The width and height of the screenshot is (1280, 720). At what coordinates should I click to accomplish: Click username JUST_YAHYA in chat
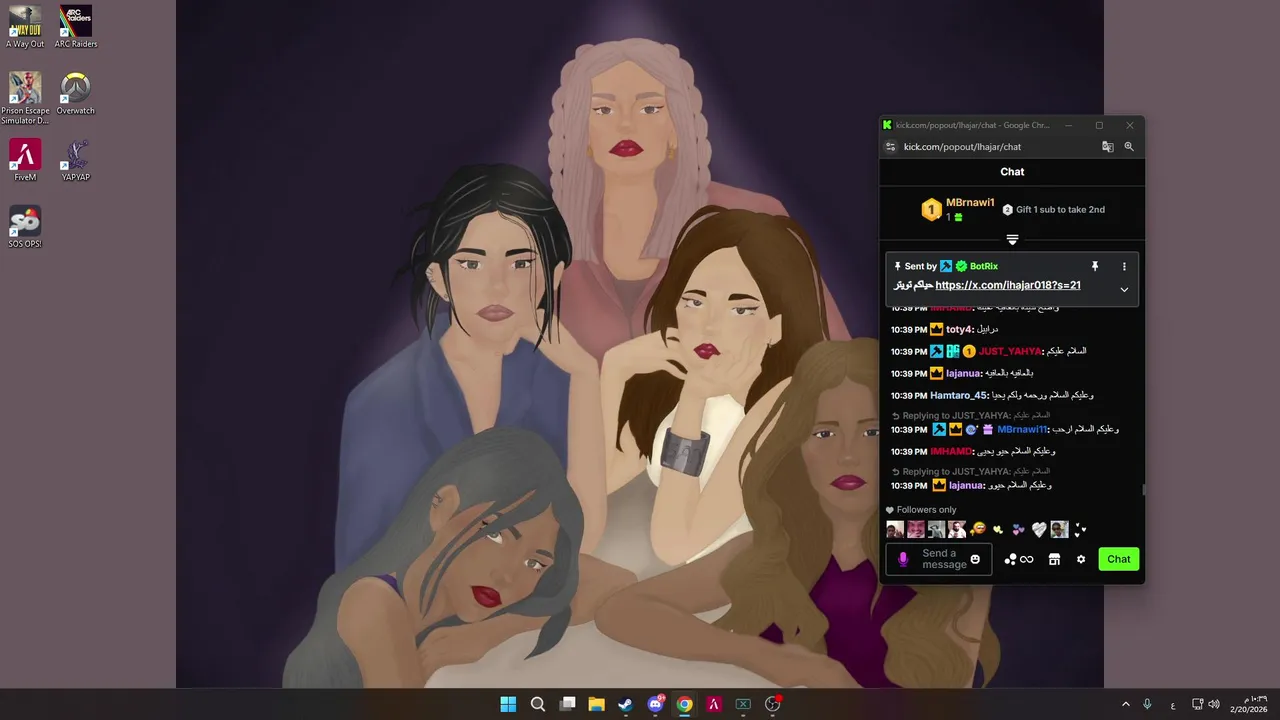tap(1011, 351)
